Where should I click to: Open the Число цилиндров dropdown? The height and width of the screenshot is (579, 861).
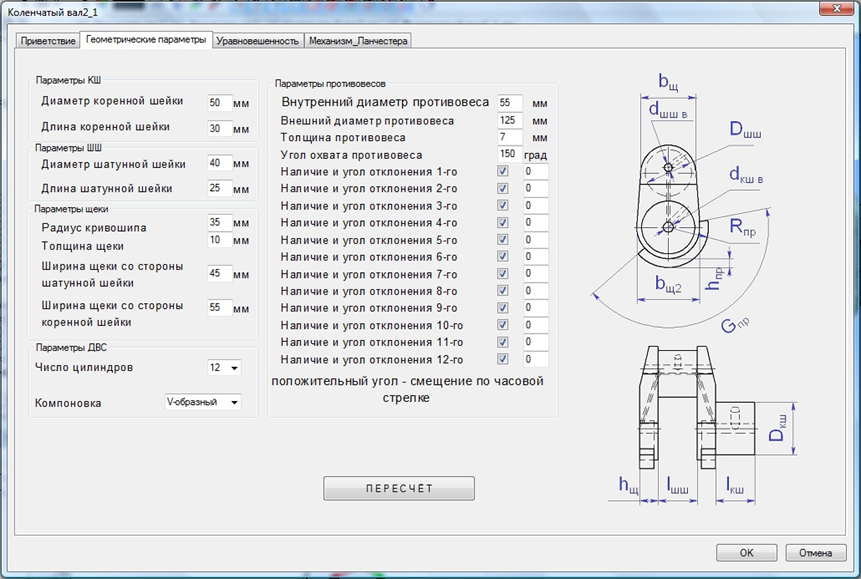pyautogui.click(x=224, y=368)
